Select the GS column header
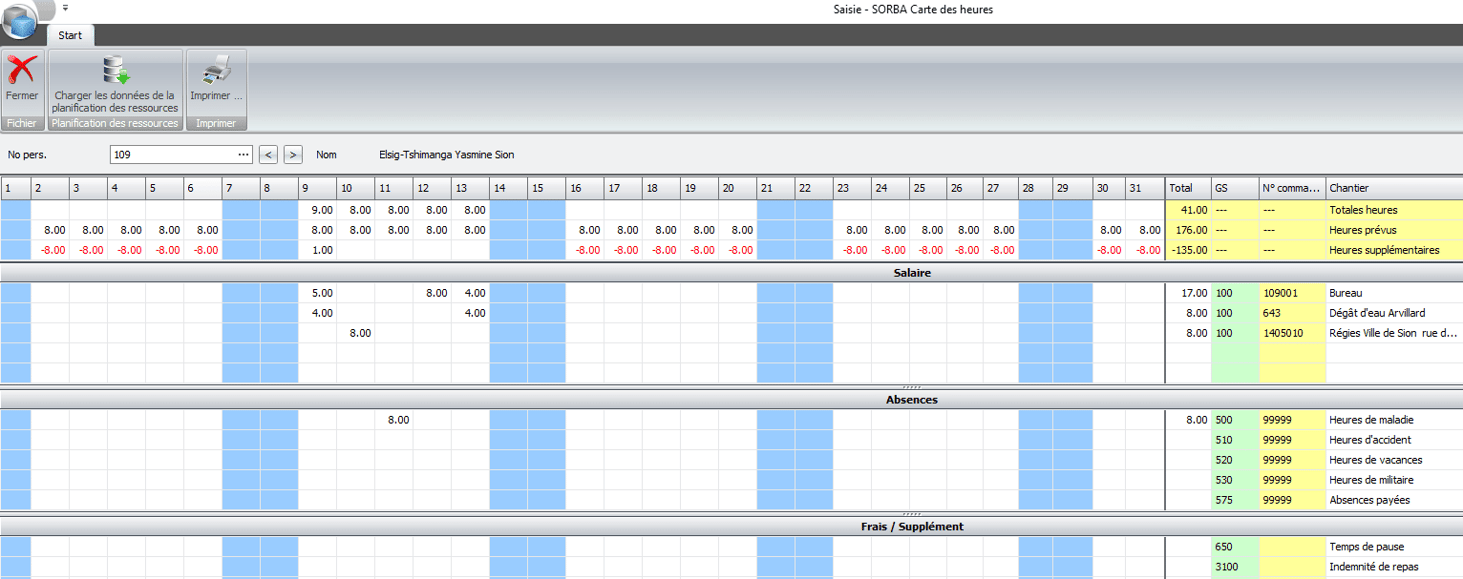The width and height of the screenshot is (1463, 579). click(1235, 187)
